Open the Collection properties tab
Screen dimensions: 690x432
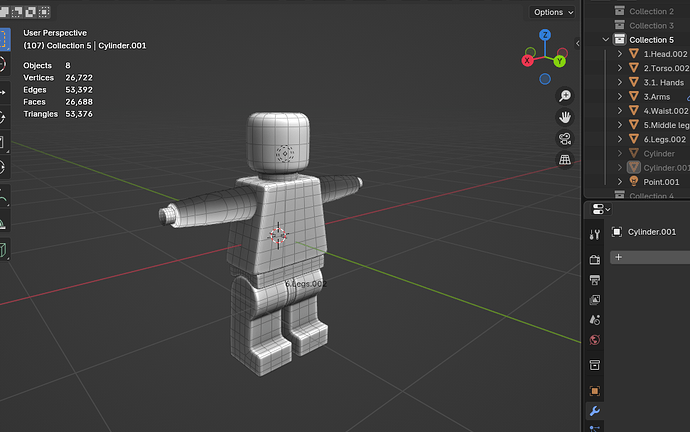tap(595, 365)
